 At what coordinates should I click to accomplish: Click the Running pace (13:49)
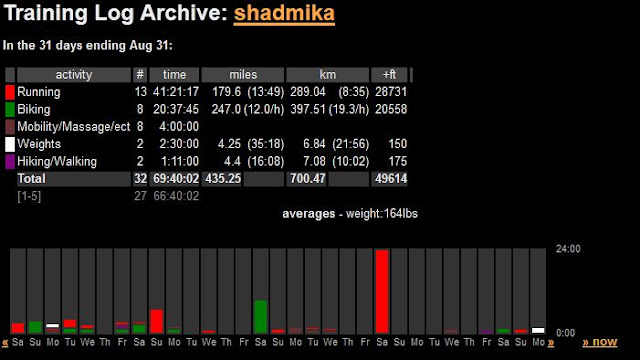click(x=265, y=92)
